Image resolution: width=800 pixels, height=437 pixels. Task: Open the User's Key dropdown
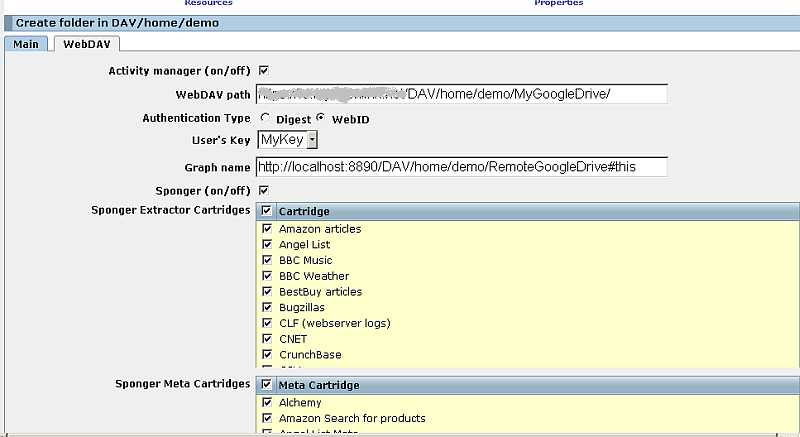coord(287,140)
